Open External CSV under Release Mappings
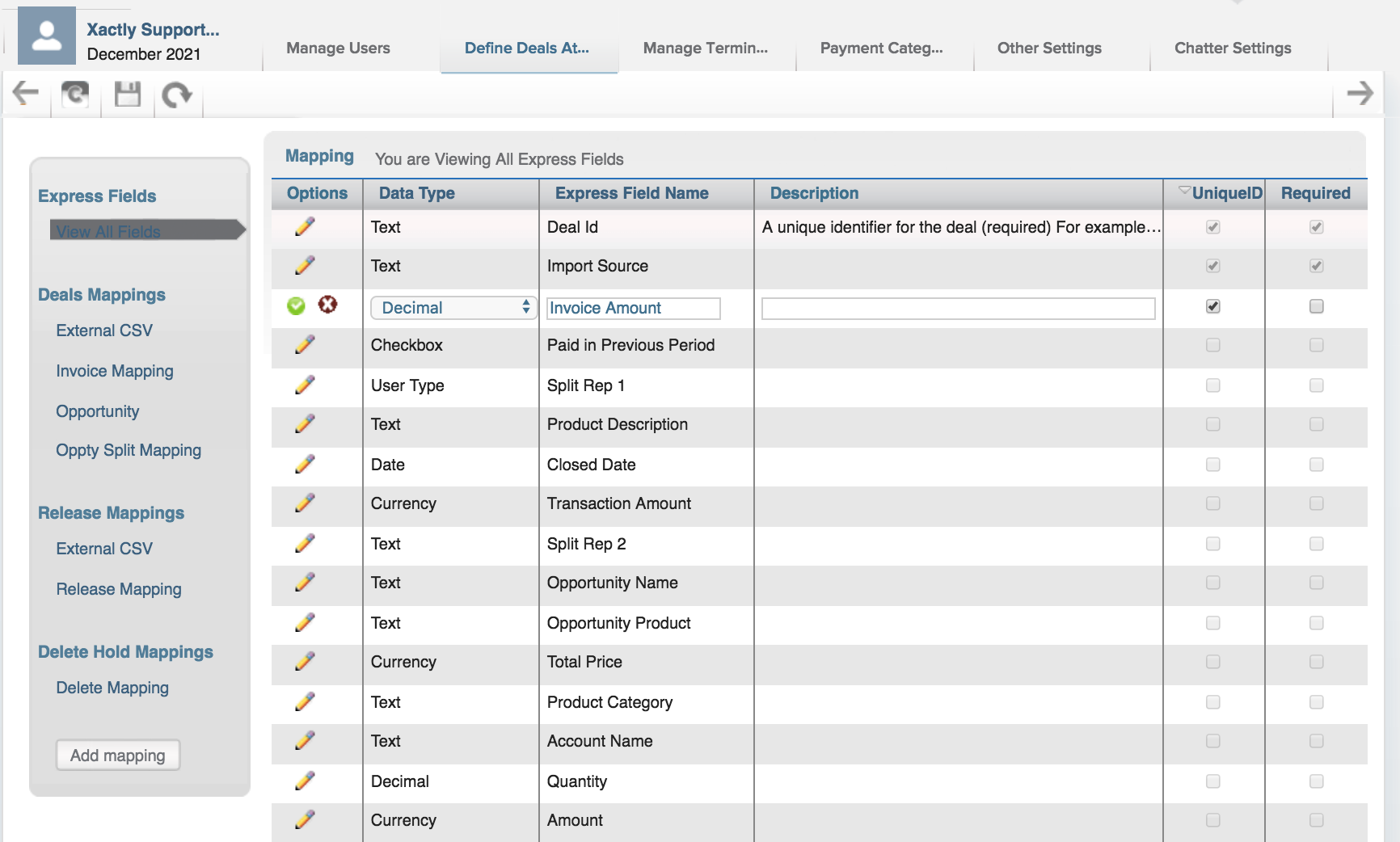The width and height of the screenshot is (1400, 842). [104, 549]
